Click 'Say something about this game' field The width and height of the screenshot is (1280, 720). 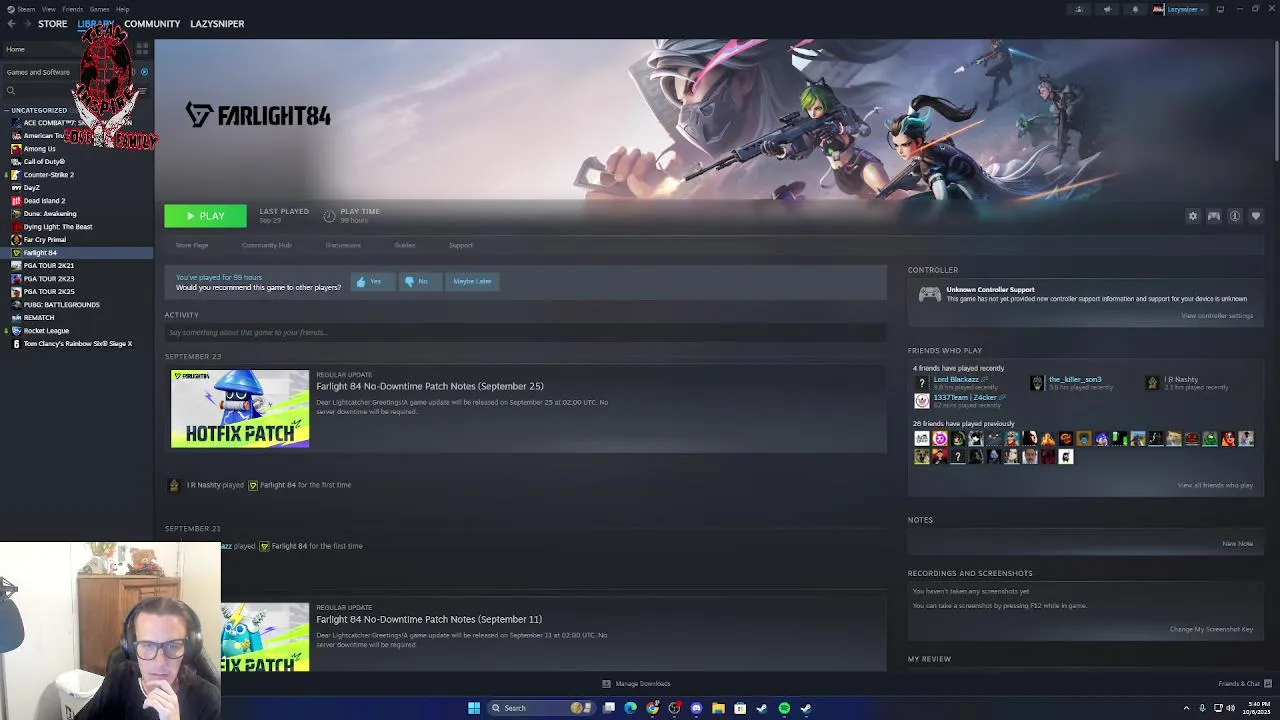(x=525, y=332)
